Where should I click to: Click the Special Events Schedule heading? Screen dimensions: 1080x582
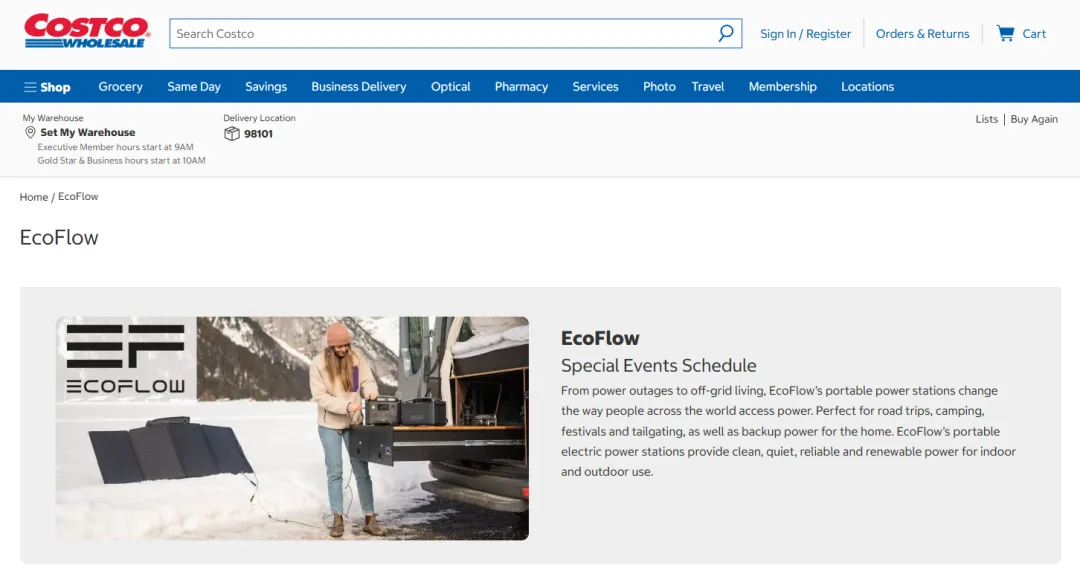click(658, 366)
